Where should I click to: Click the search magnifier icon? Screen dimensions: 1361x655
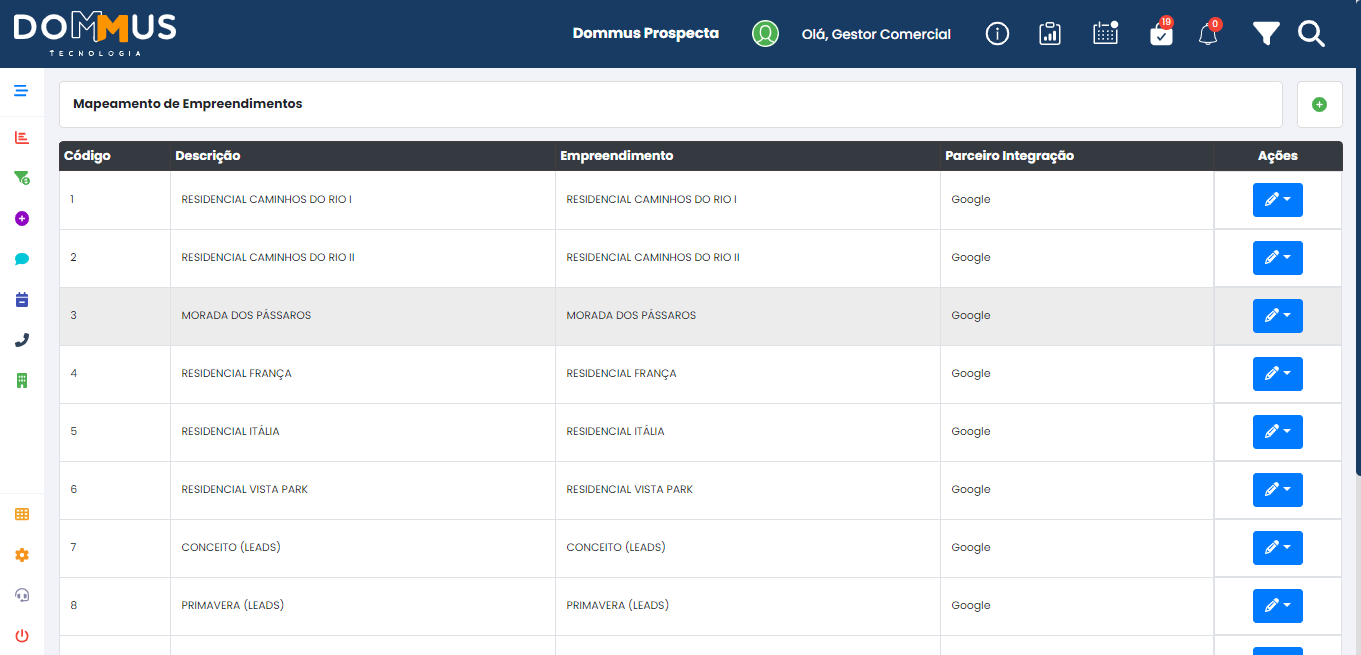click(x=1311, y=34)
